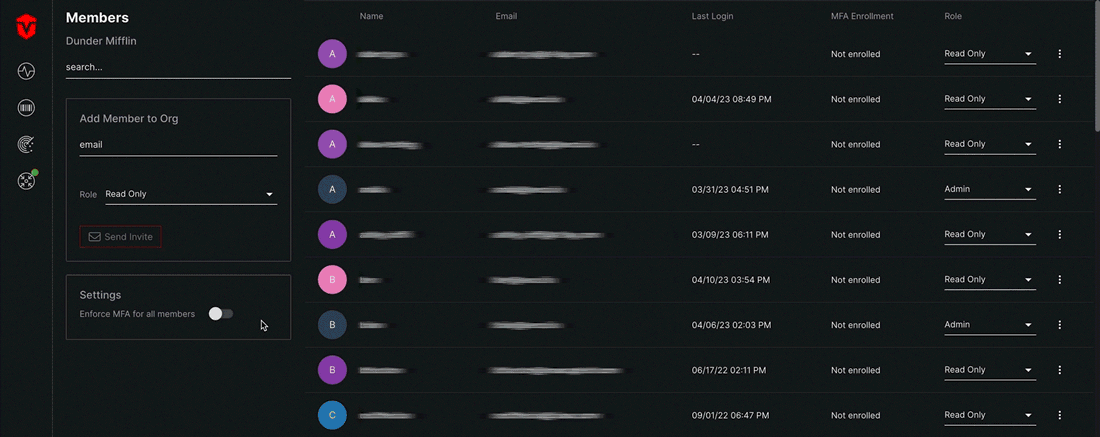Focus the members search field
1100x437 pixels.
[x=178, y=68]
